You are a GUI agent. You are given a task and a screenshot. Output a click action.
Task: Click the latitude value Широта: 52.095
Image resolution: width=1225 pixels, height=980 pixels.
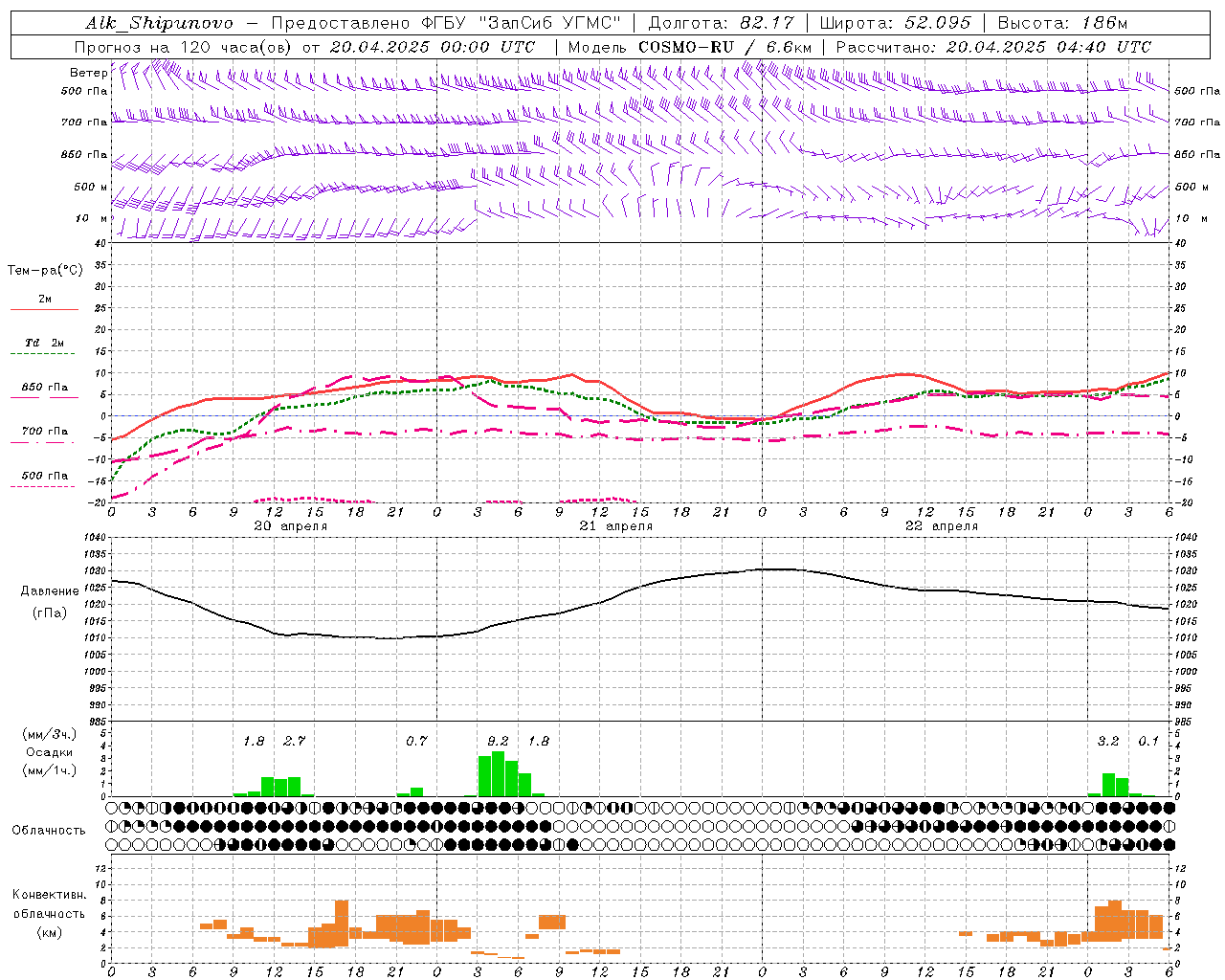click(x=896, y=23)
